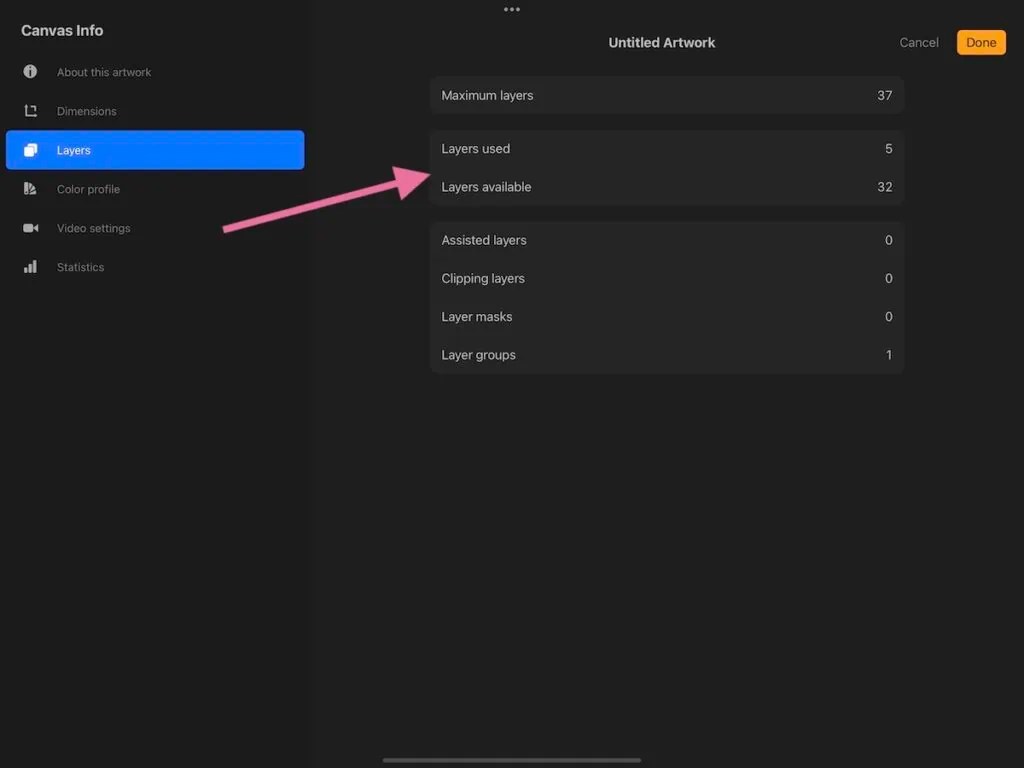The image size is (1024, 768).
Task: Click the Clipping layers entry
Action: click(x=666, y=278)
